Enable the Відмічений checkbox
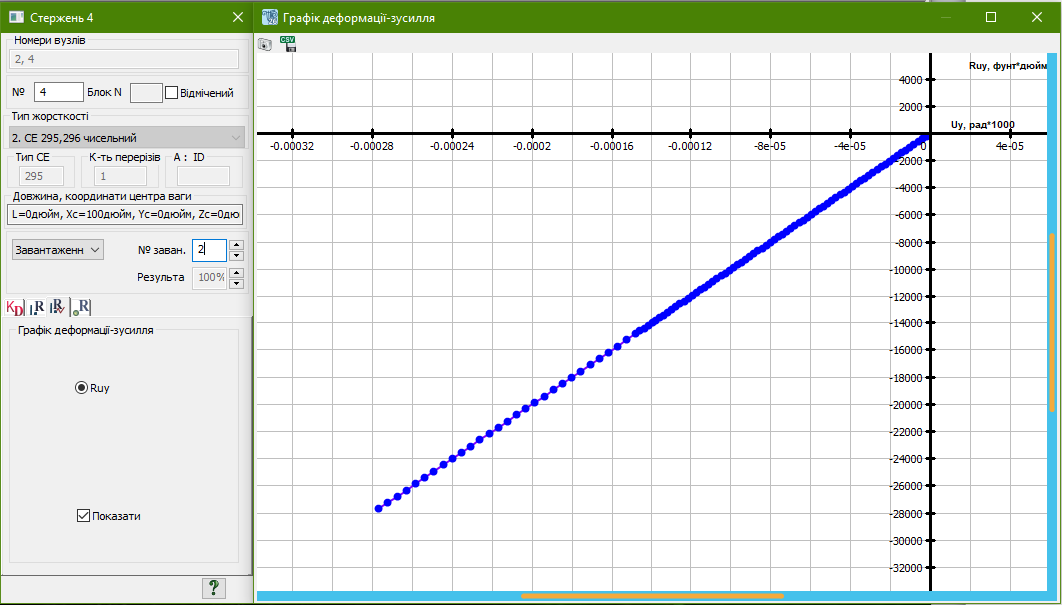Screen dimensions: 1062x605 172,93
